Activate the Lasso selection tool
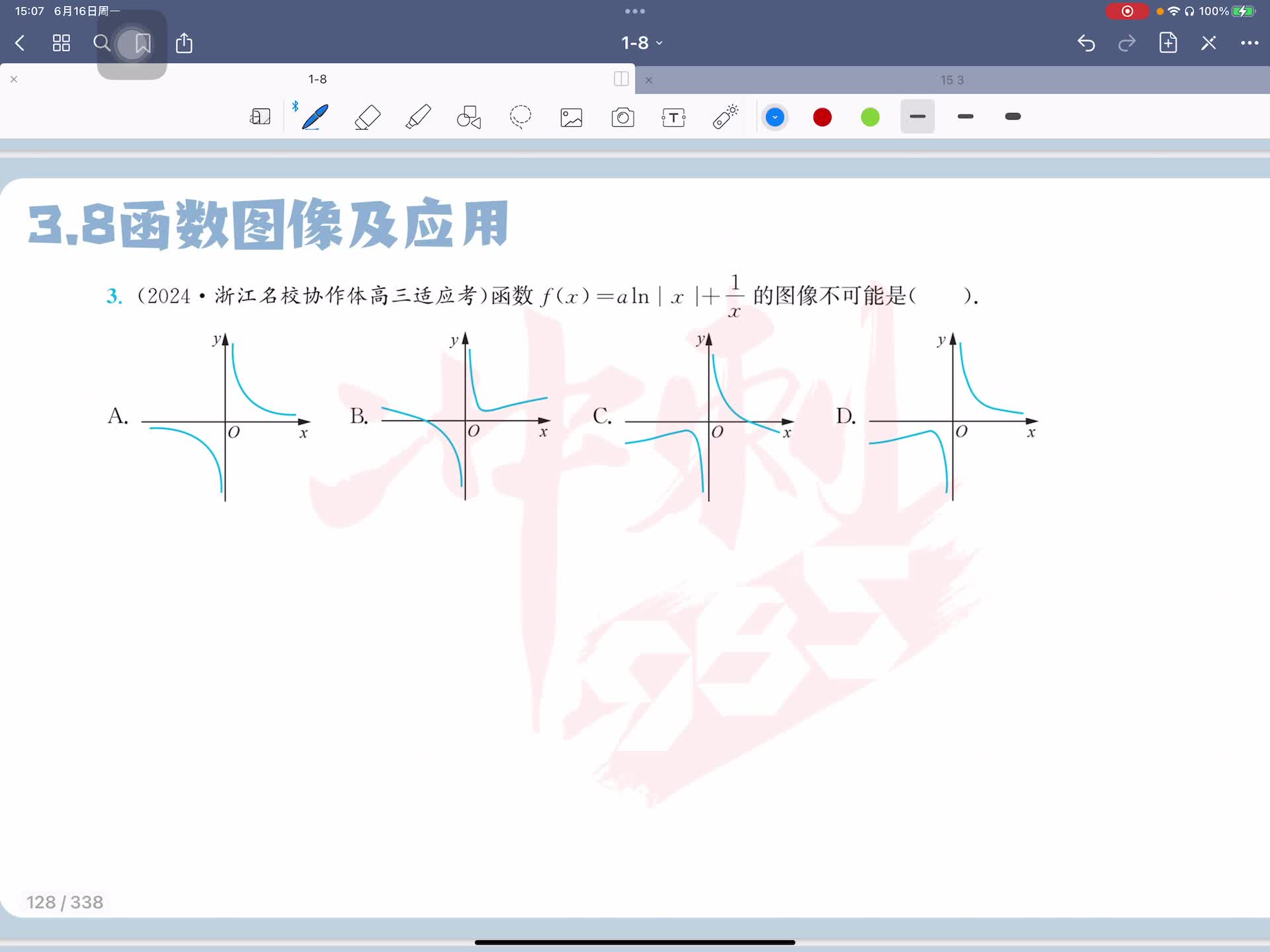The image size is (1270, 952). click(x=521, y=117)
